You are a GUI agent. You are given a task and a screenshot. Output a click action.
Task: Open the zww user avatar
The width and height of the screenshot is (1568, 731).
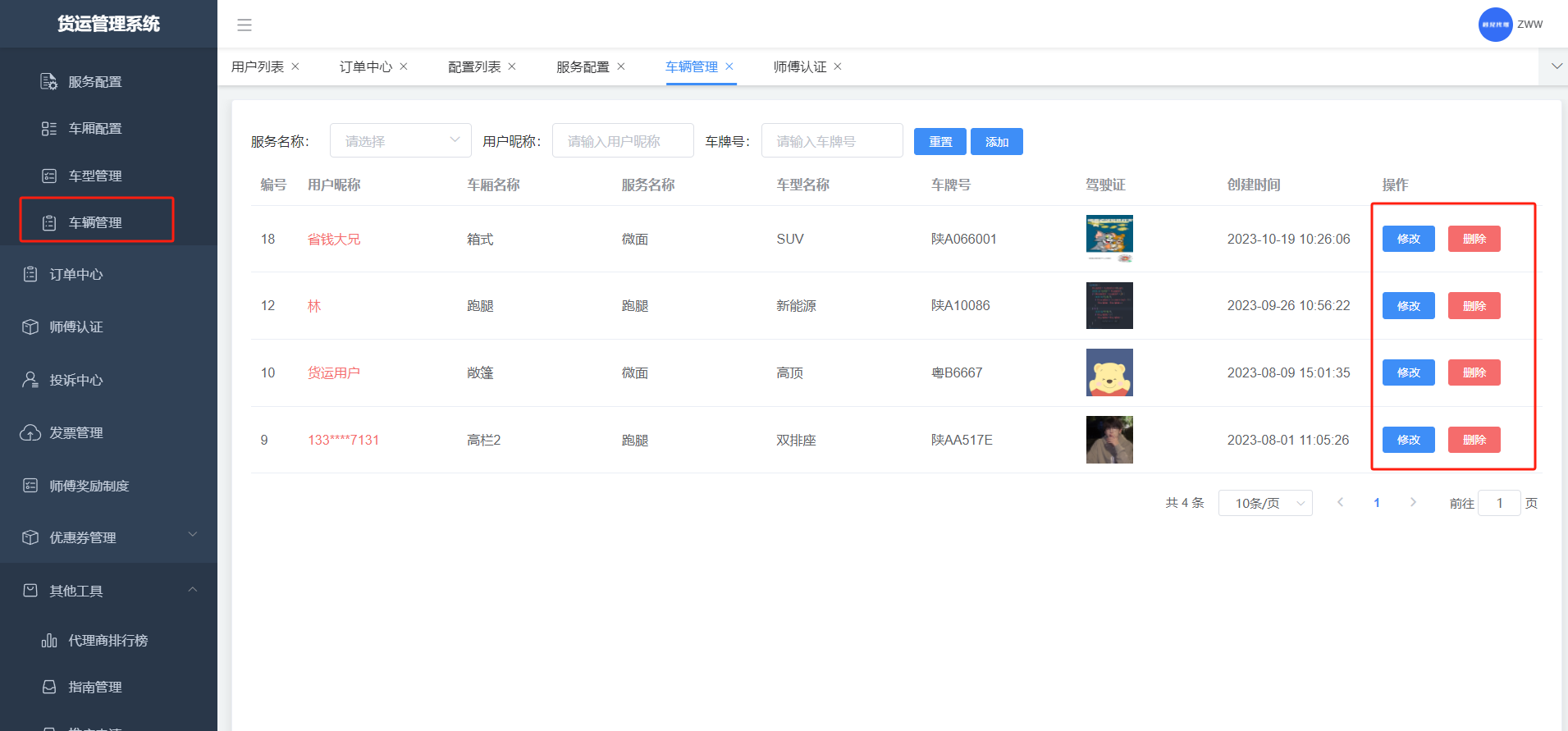coord(1495,25)
